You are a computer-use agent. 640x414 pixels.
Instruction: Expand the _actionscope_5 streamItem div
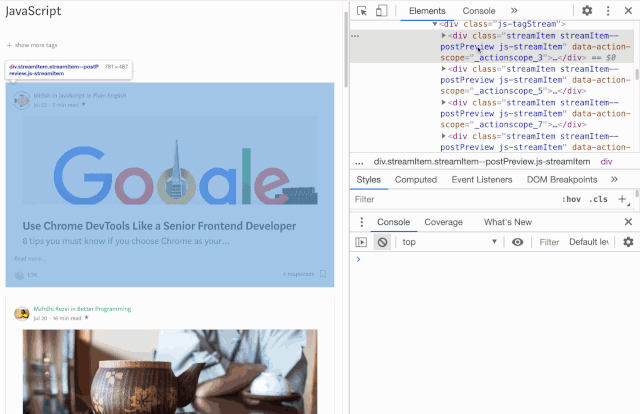pyautogui.click(x=443, y=69)
